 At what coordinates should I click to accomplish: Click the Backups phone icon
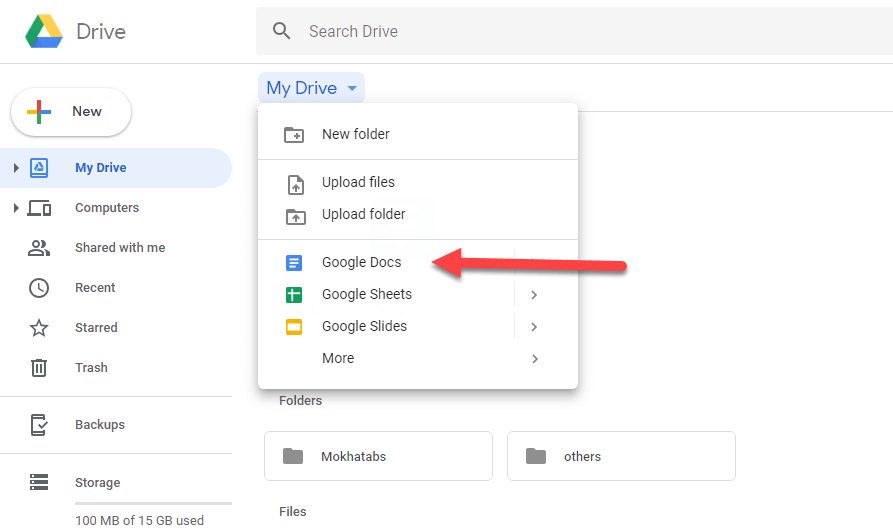tap(39, 425)
